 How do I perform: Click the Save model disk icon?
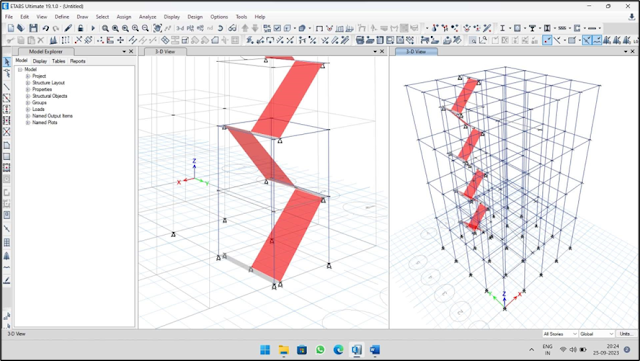pyautogui.click(x=33, y=28)
